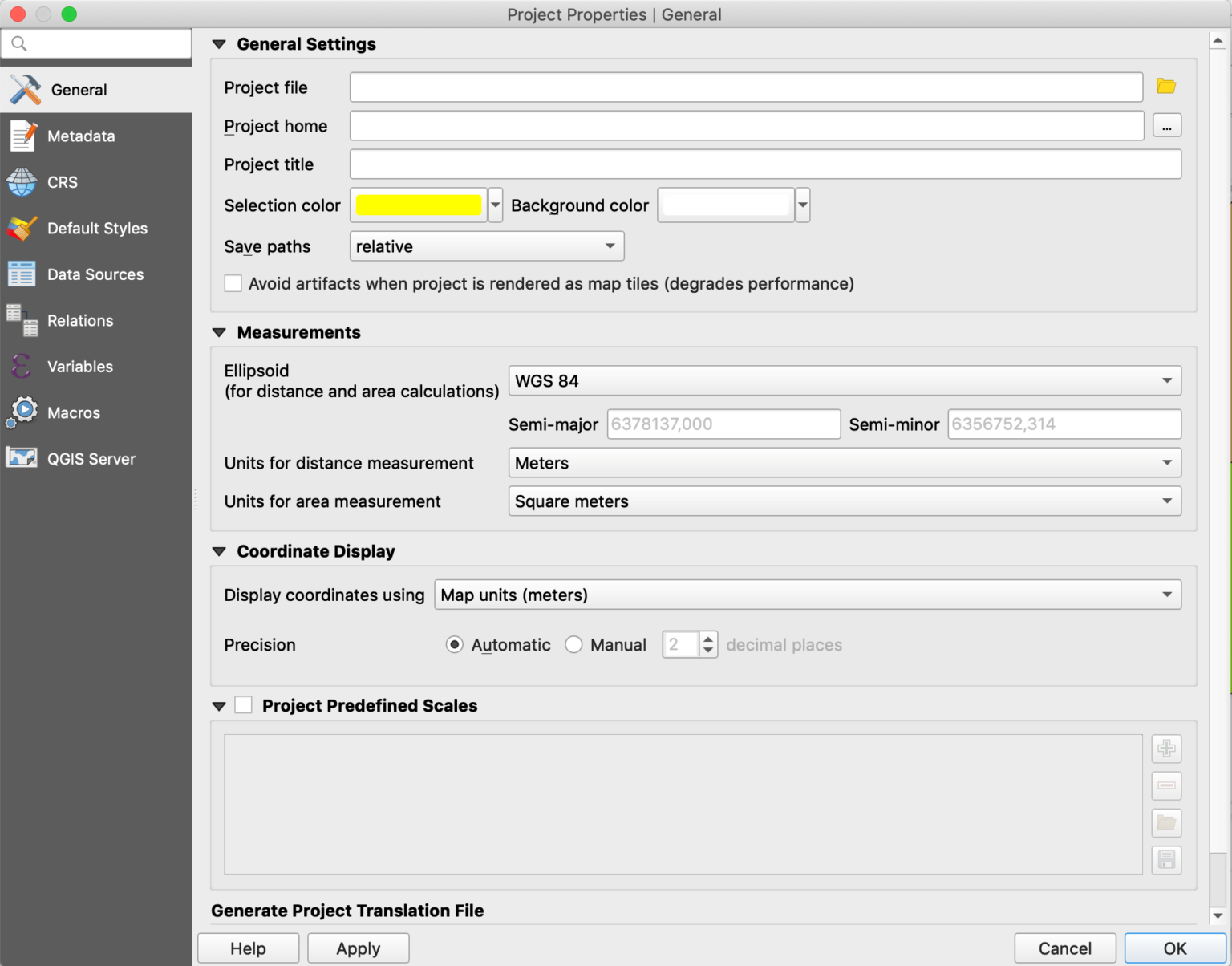The height and width of the screenshot is (966, 1232).
Task: Click the Semi-minor value field
Action: tap(1064, 424)
